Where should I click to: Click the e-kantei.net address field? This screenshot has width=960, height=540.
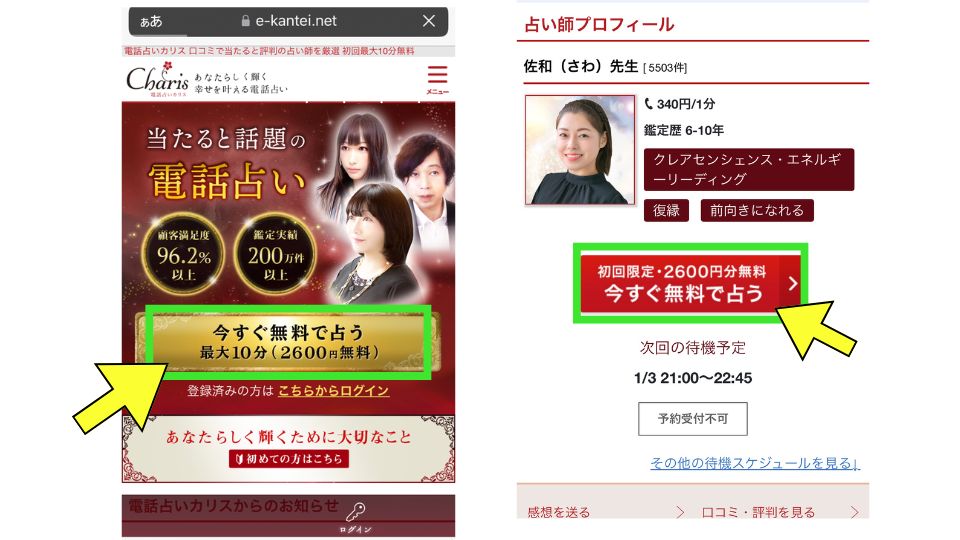(x=288, y=21)
